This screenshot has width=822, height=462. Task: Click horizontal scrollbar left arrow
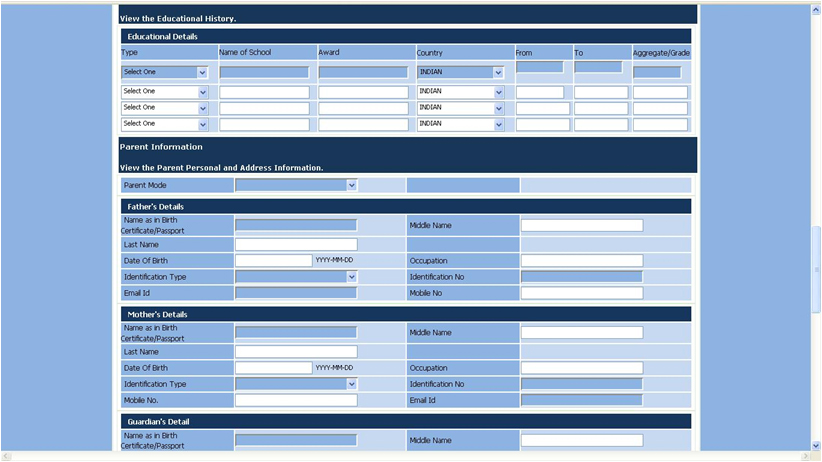(x=6, y=456)
